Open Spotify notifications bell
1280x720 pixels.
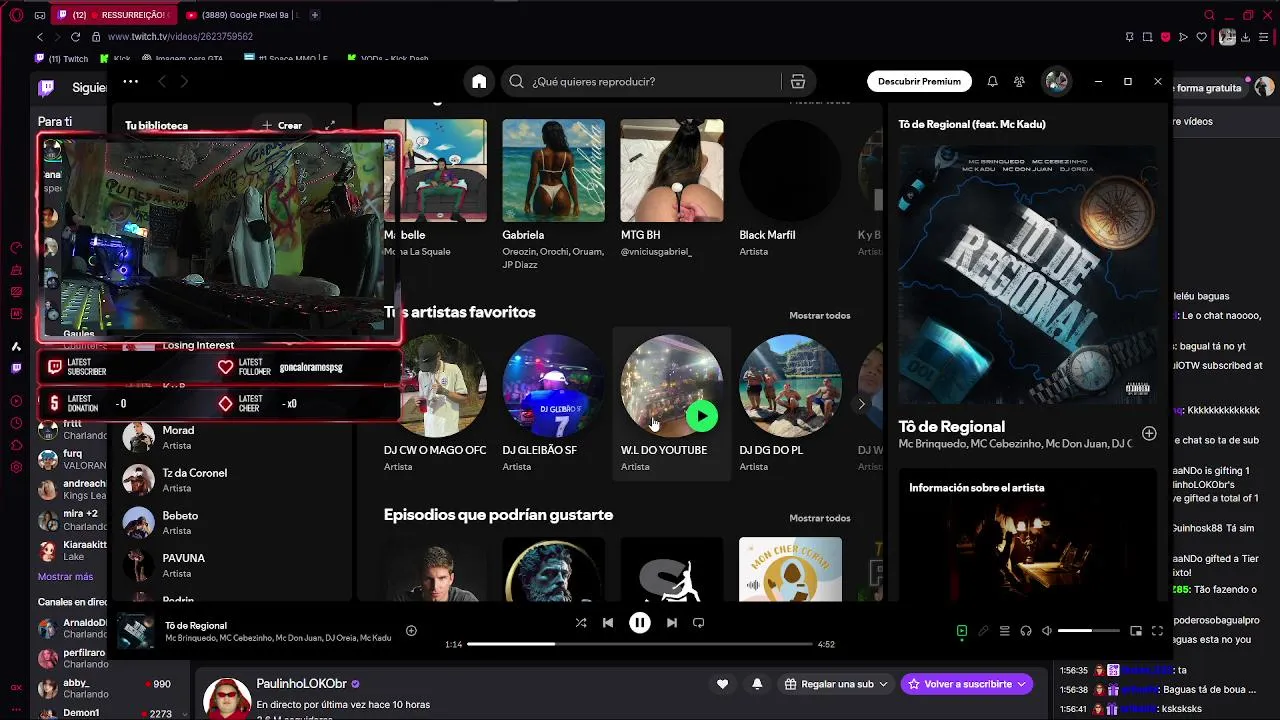tap(992, 82)
